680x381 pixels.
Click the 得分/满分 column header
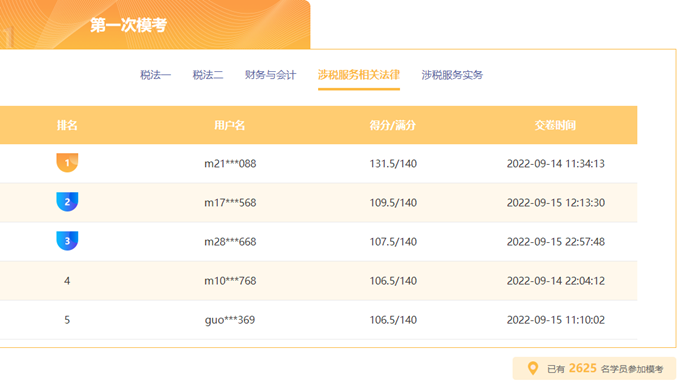(393, 125)
